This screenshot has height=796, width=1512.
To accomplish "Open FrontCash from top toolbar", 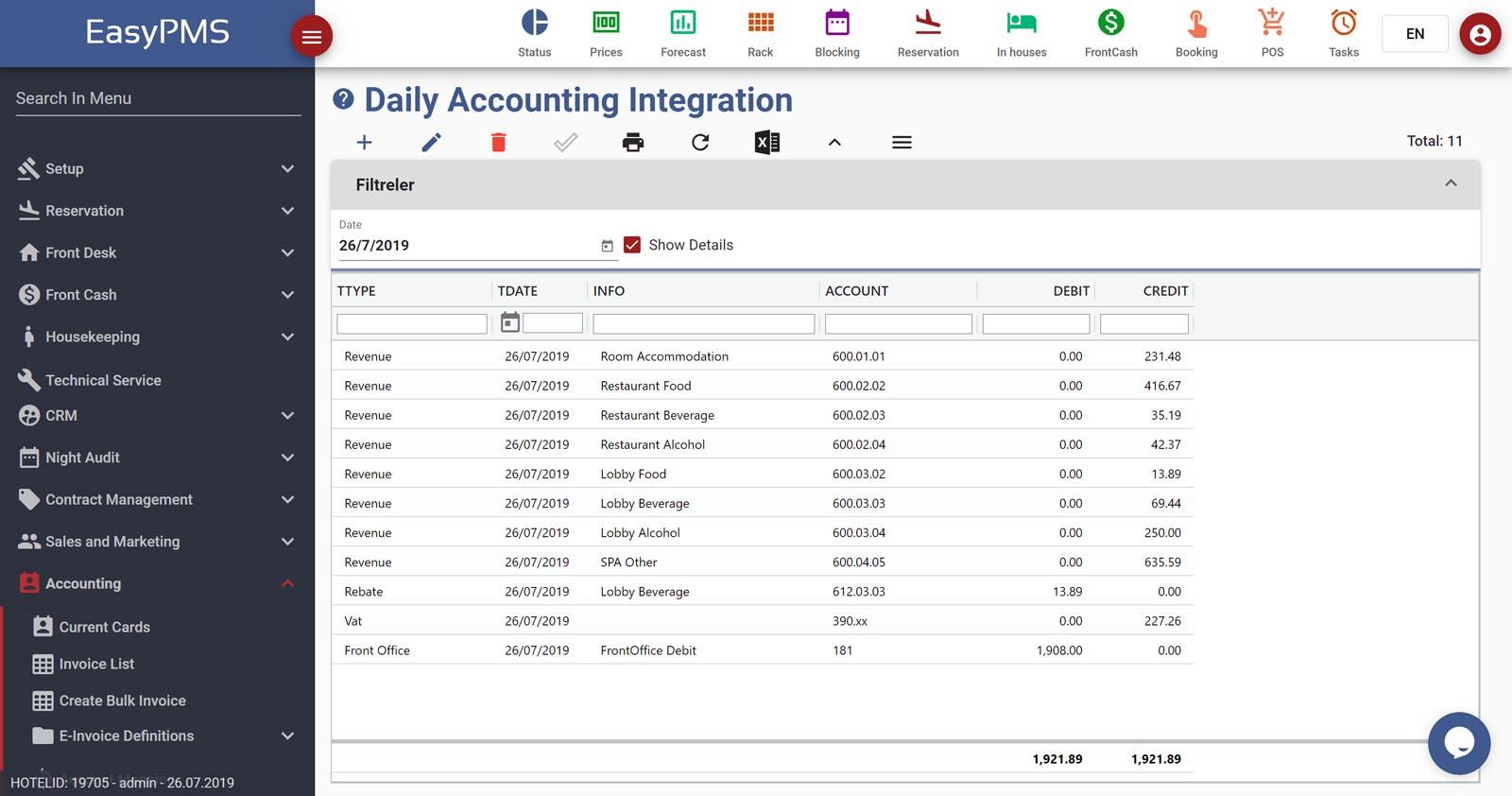I will point(1110,33).
